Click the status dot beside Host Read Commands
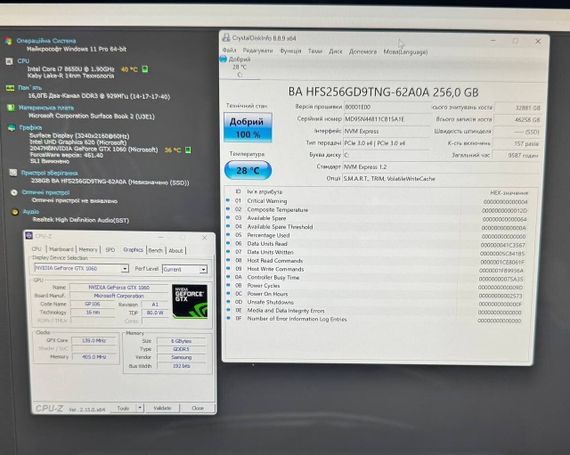Viewport: 570px width, 455px height. pyautogui.click(x=228, y=260)
